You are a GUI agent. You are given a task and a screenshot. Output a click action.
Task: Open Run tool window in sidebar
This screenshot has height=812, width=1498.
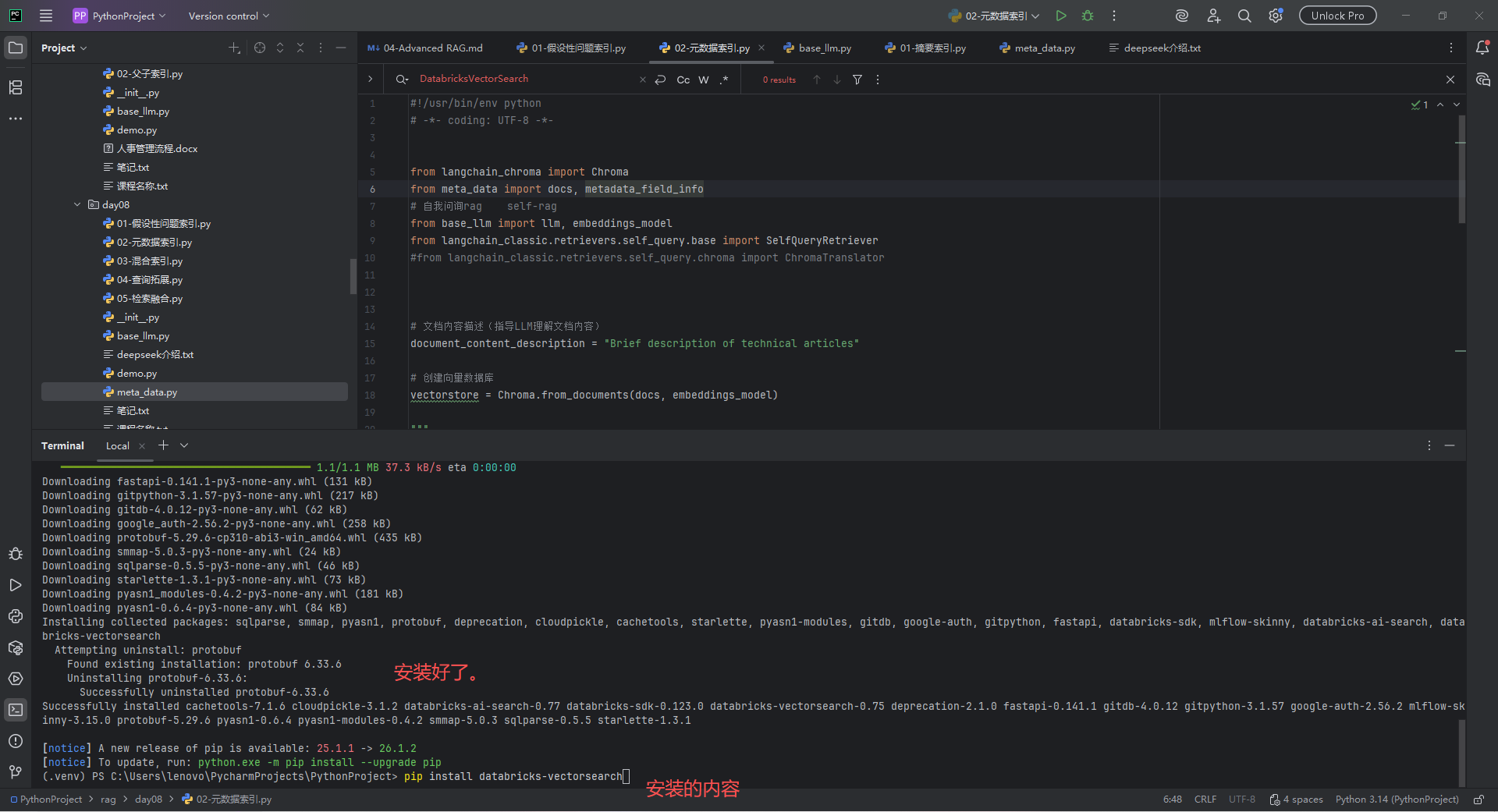(x=16, y=585)
